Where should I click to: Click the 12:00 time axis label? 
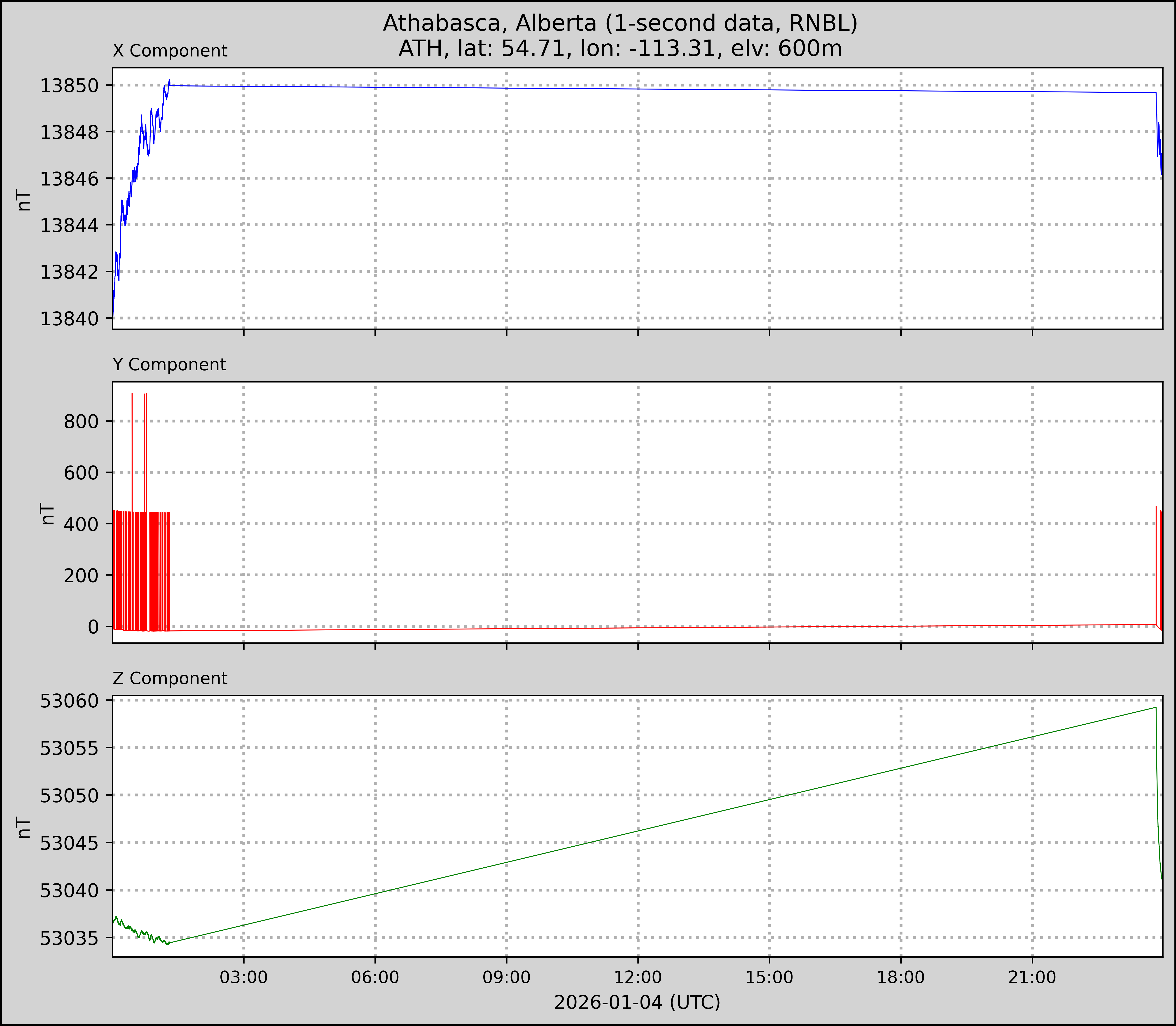pos(638,977)
